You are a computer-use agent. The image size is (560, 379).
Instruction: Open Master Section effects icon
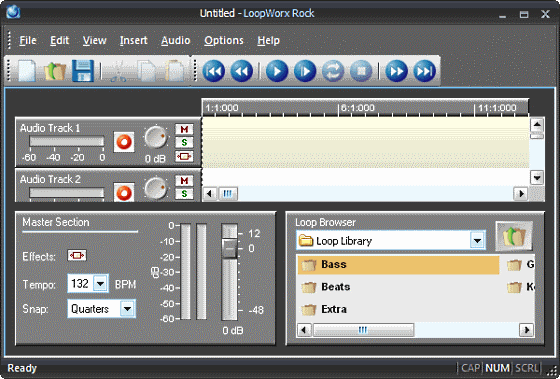click(77, 255)
